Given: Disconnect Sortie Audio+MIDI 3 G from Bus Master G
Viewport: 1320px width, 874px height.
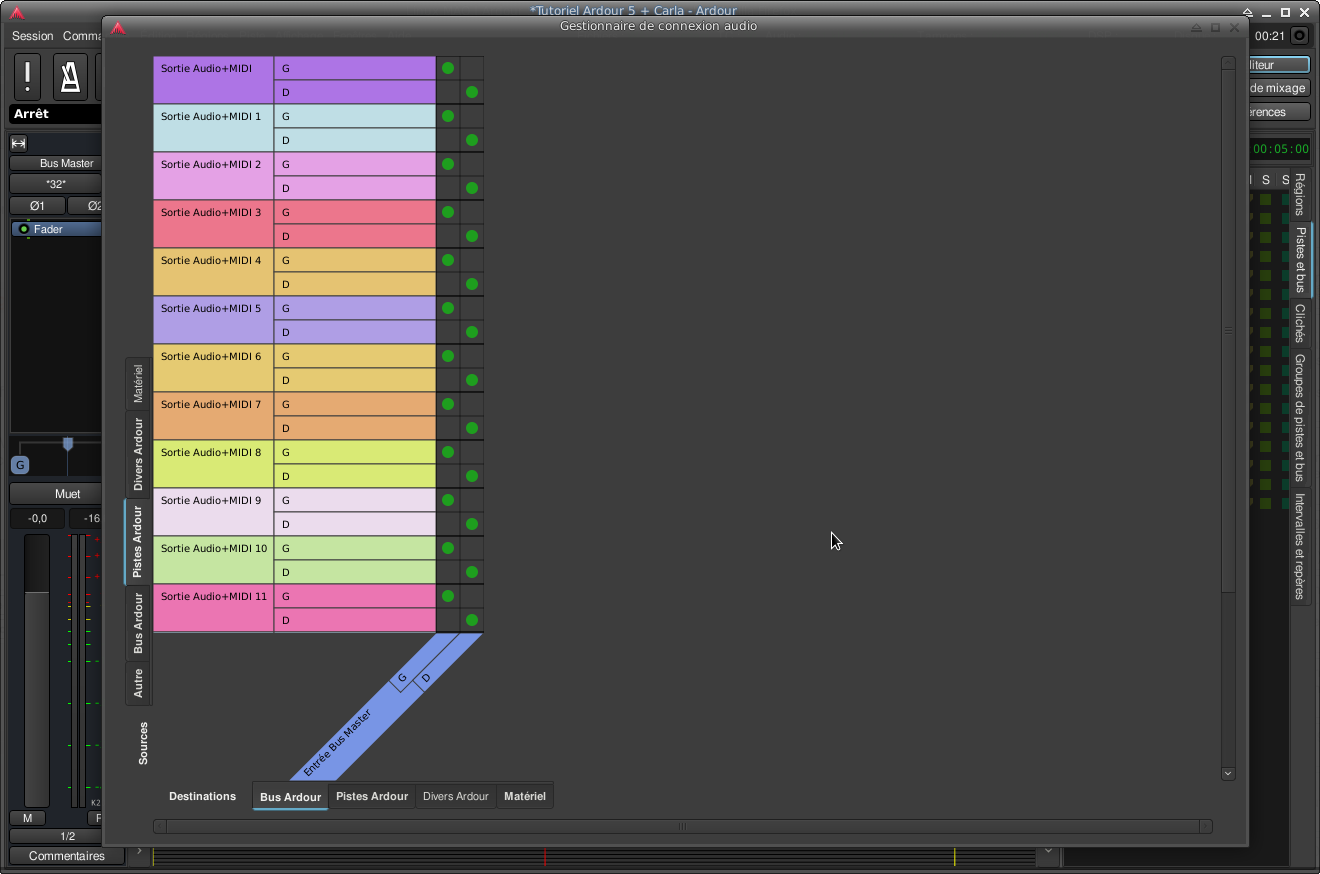Looking at the screenshot, I should pyautogui.click(x=448, y=212).
